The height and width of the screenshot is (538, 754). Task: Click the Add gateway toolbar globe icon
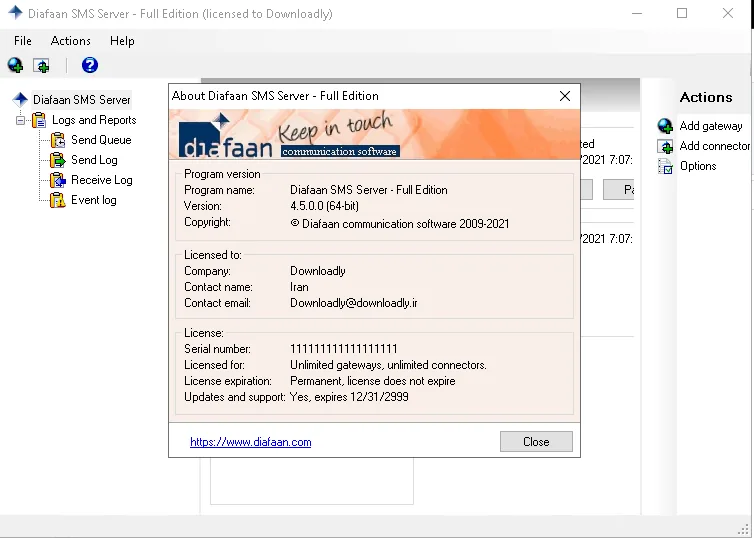[15, 65]
